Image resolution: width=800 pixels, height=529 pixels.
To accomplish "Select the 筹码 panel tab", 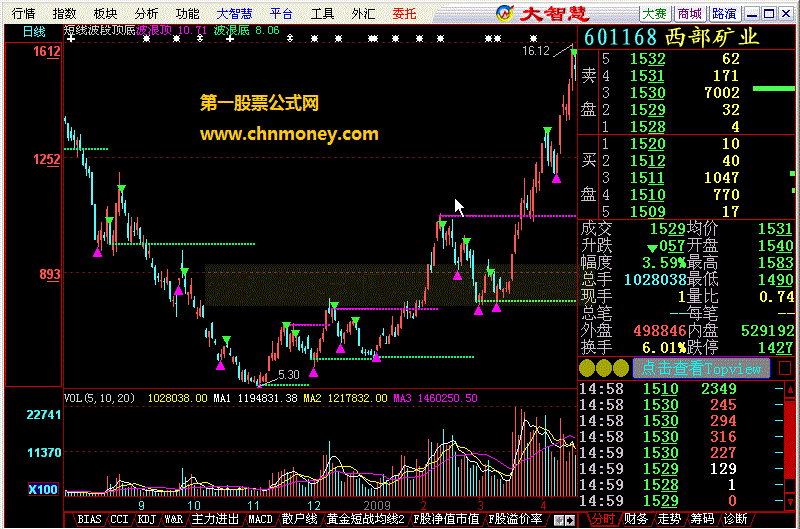I will tap(703, 519).
